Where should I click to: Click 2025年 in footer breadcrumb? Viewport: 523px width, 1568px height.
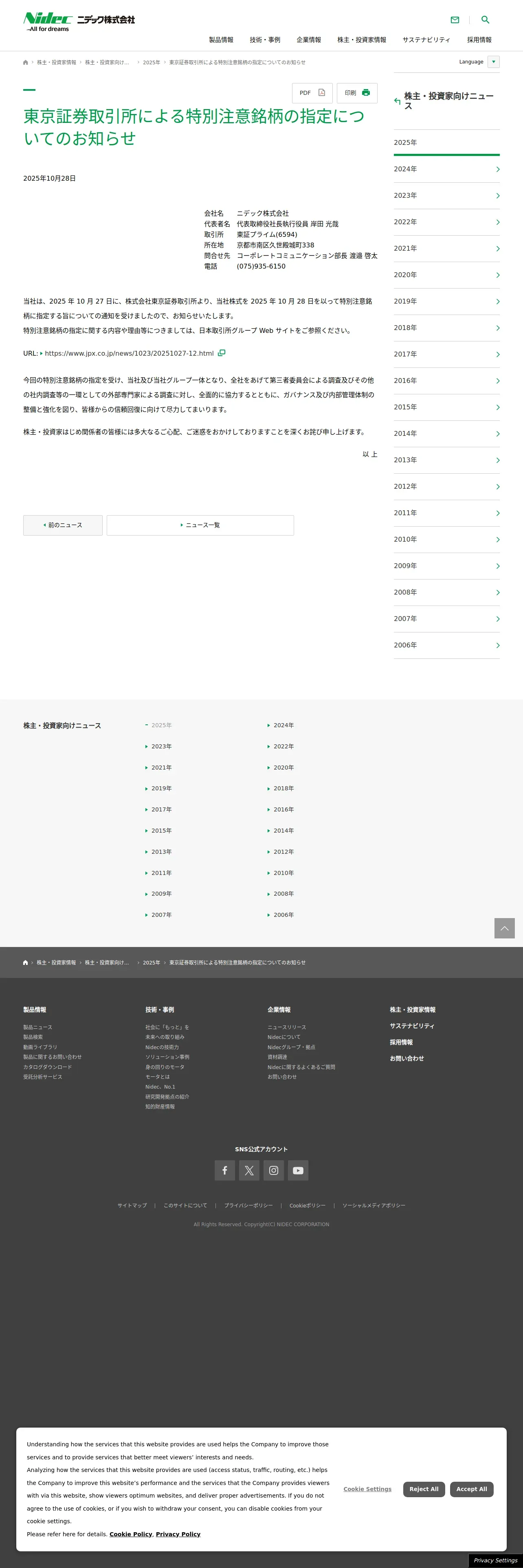(151, 963)
